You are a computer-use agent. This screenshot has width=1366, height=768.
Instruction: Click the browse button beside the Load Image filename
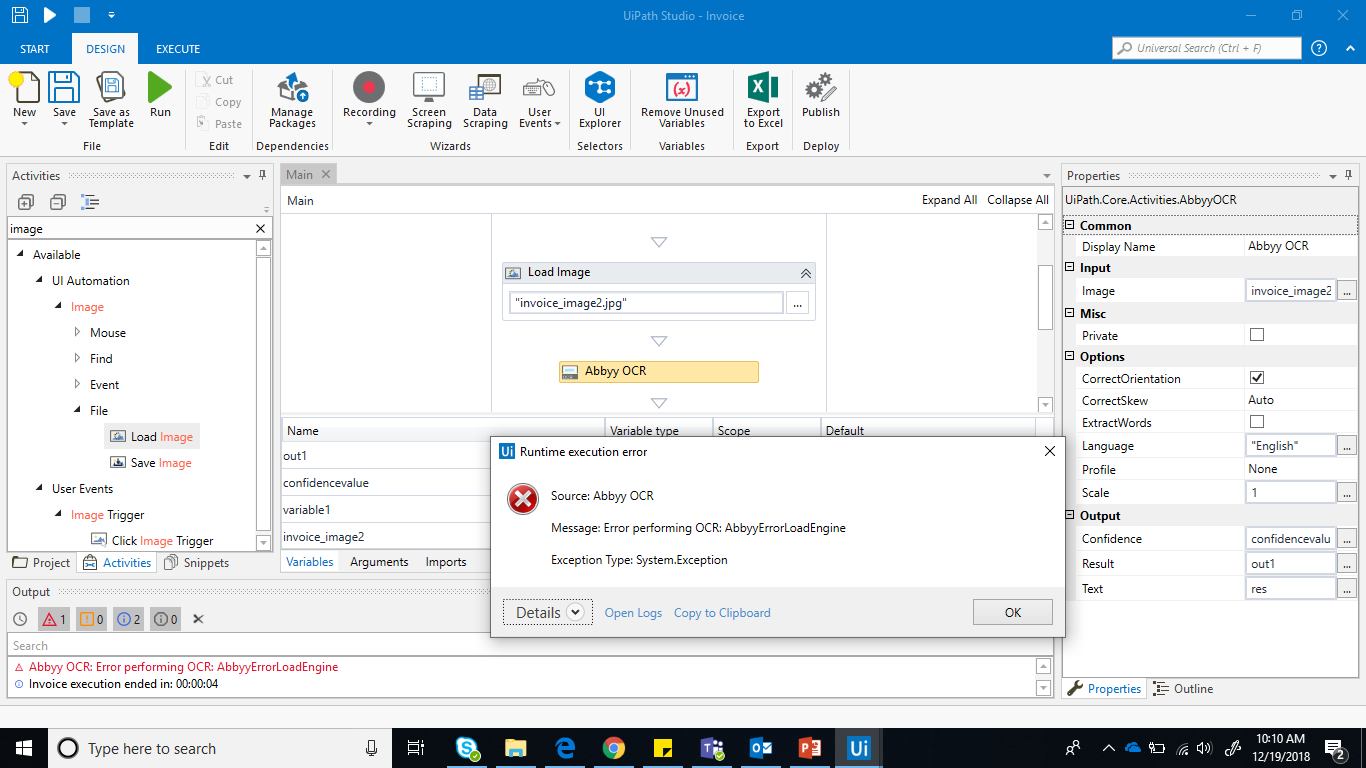pos(797,303)
